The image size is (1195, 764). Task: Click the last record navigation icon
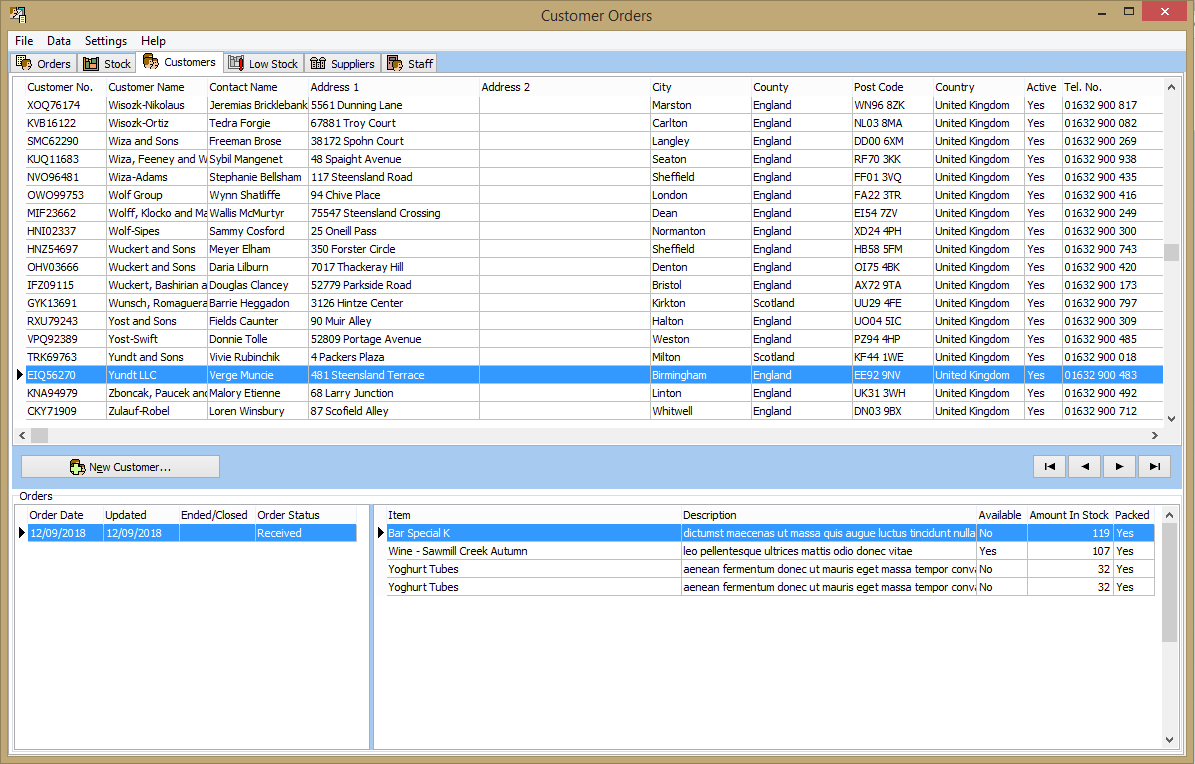[x=1154, y=466]
